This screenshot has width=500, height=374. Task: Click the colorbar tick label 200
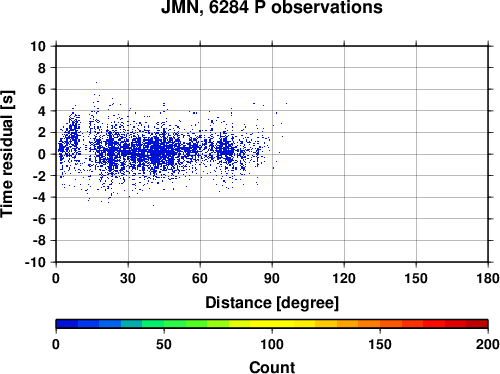coord(488,344)
